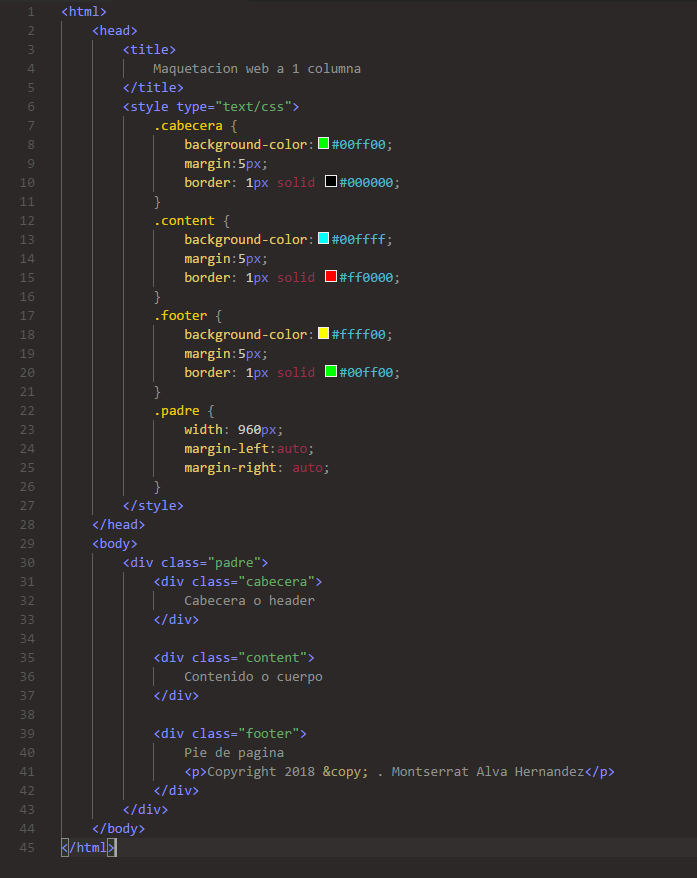Screen dimensions: 697x878
Task: Click the .padre selector
Action: click(x=176, y=411)
